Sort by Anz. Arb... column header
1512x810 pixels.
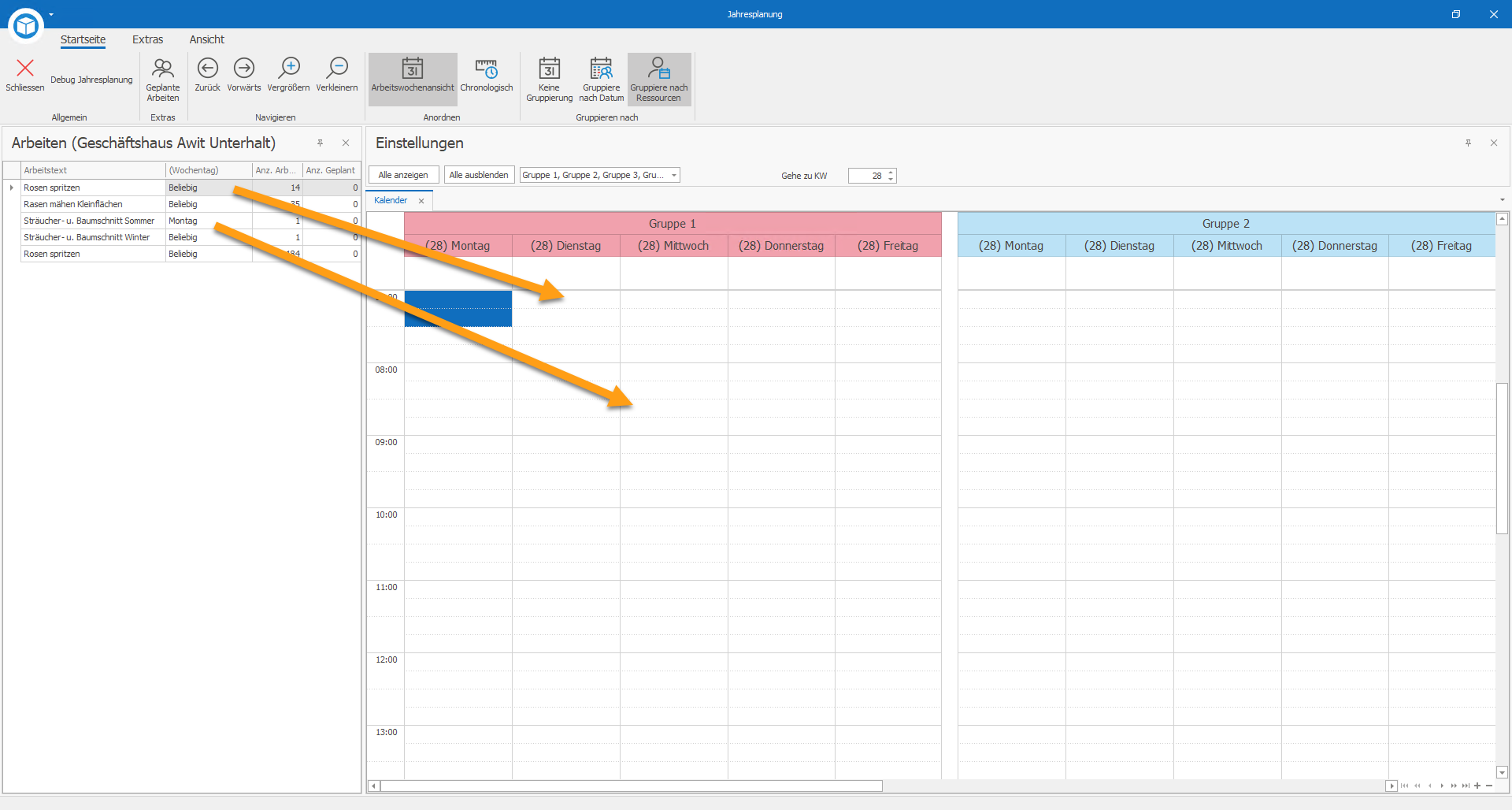tap(277, 170)
